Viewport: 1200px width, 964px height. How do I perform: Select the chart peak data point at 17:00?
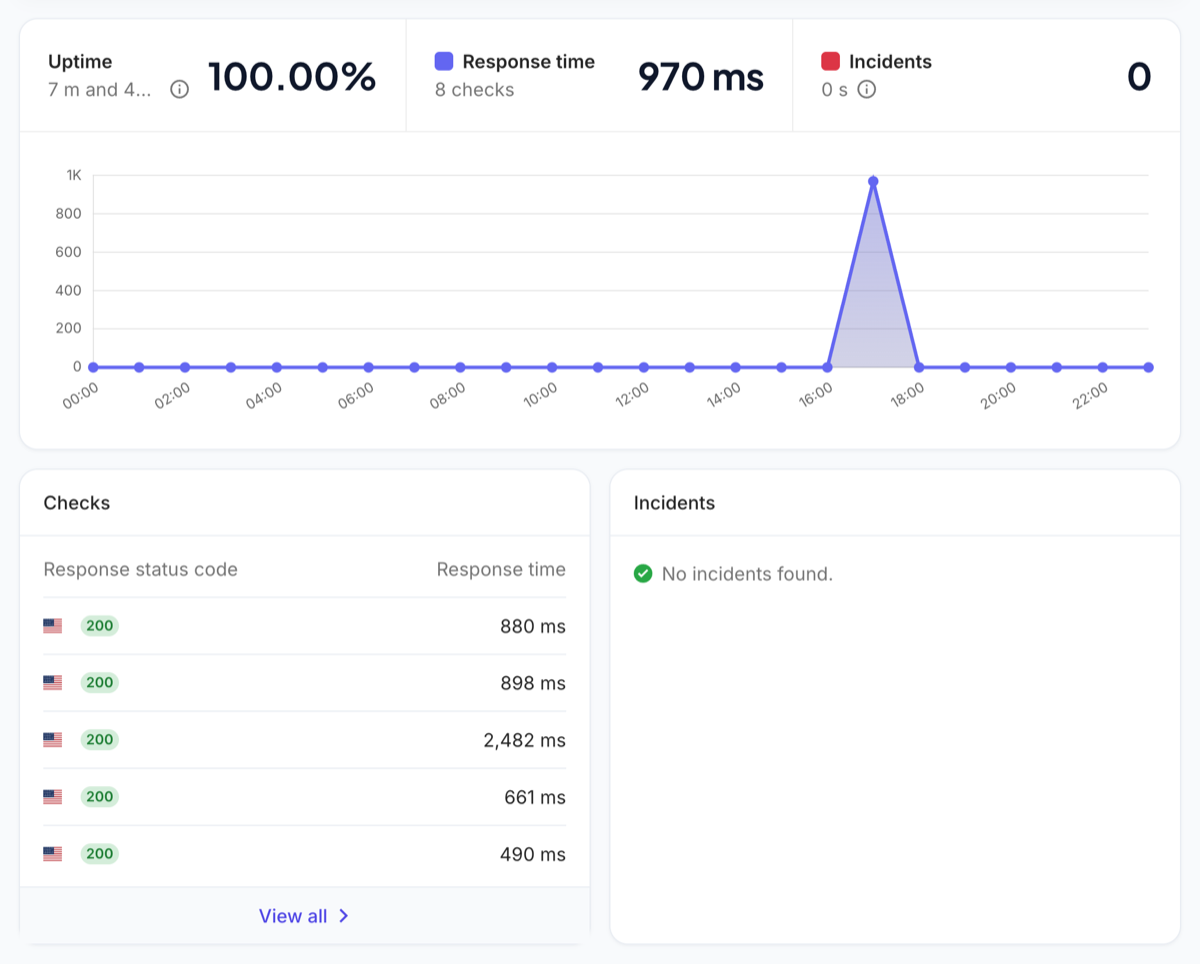[873, 181]
